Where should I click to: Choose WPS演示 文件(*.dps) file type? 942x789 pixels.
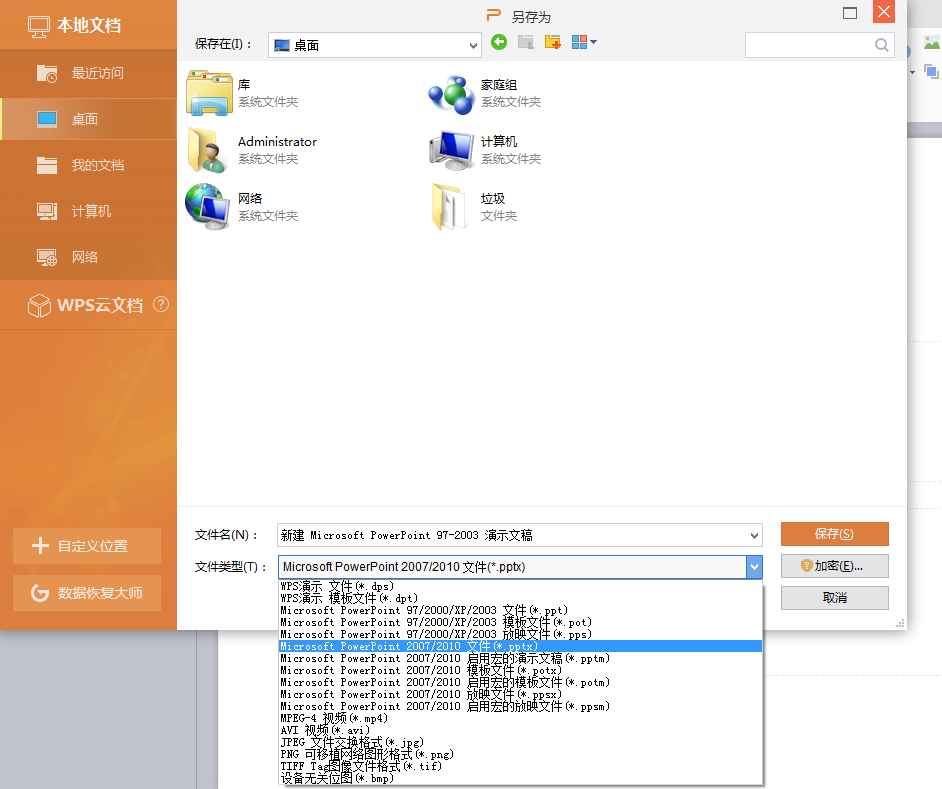point(521,586)
